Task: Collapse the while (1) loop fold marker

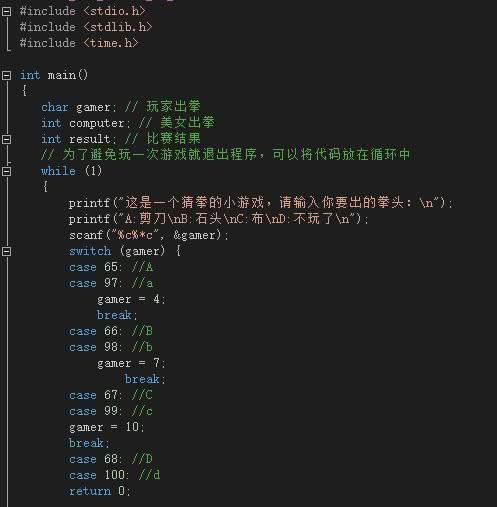Action: click(6, 171)
